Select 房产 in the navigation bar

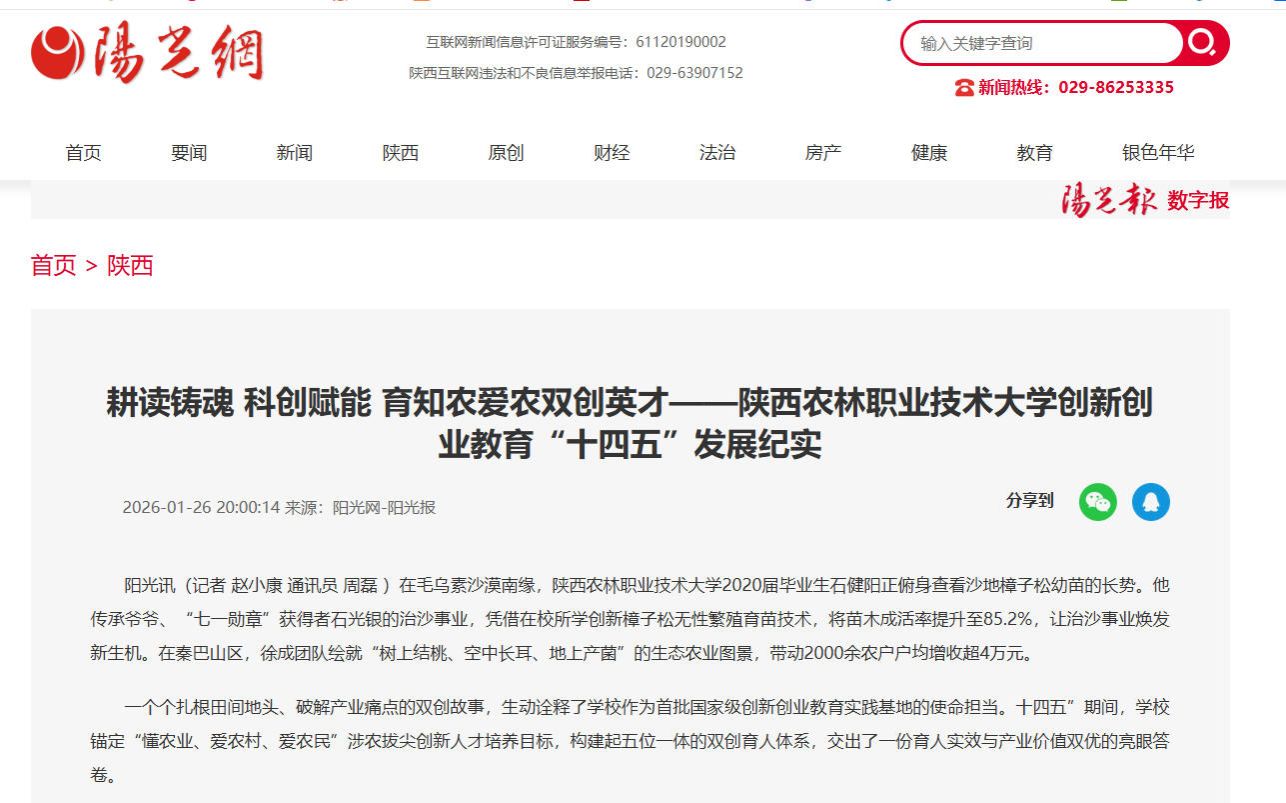click(x=823, y=153)
